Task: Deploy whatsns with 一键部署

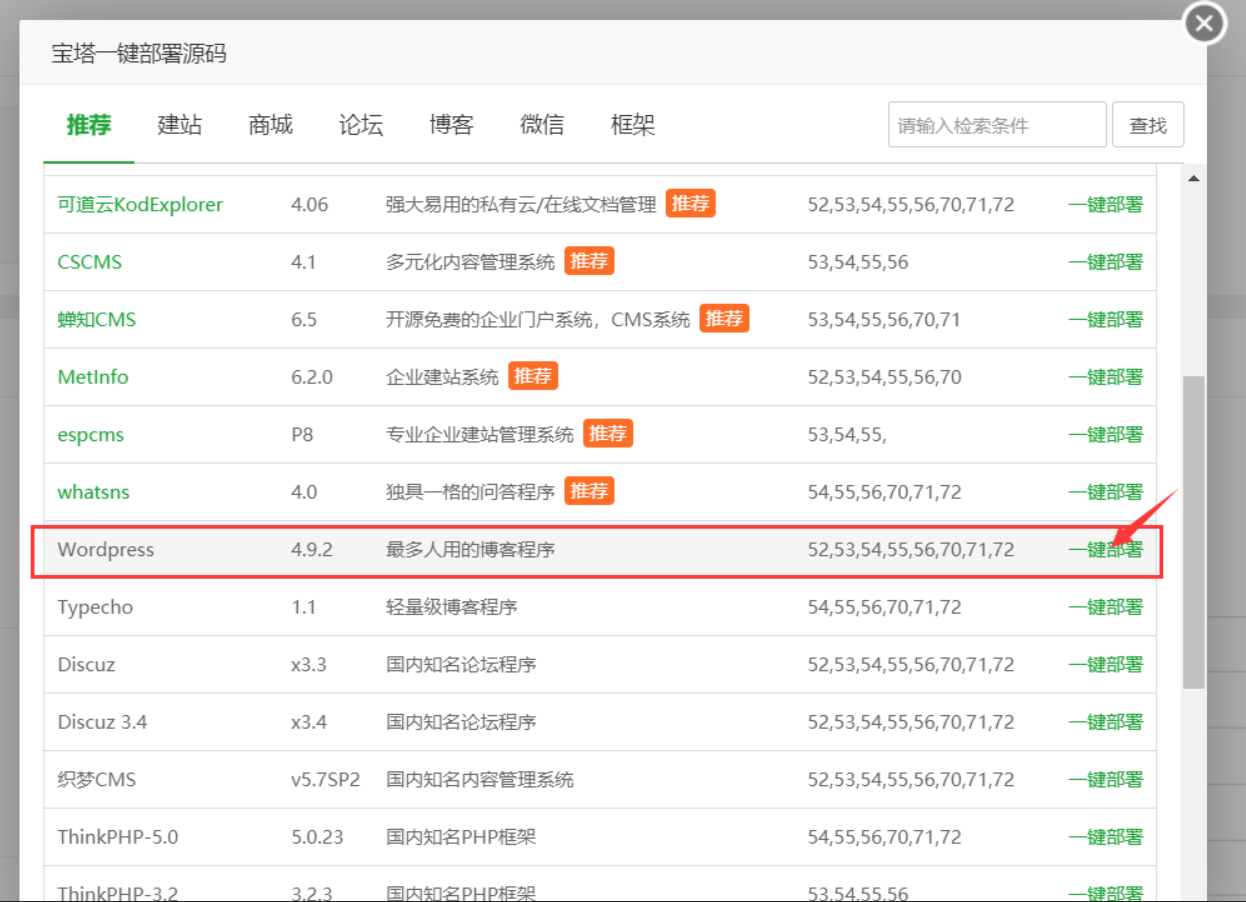Action: [x=1105, y=492]
